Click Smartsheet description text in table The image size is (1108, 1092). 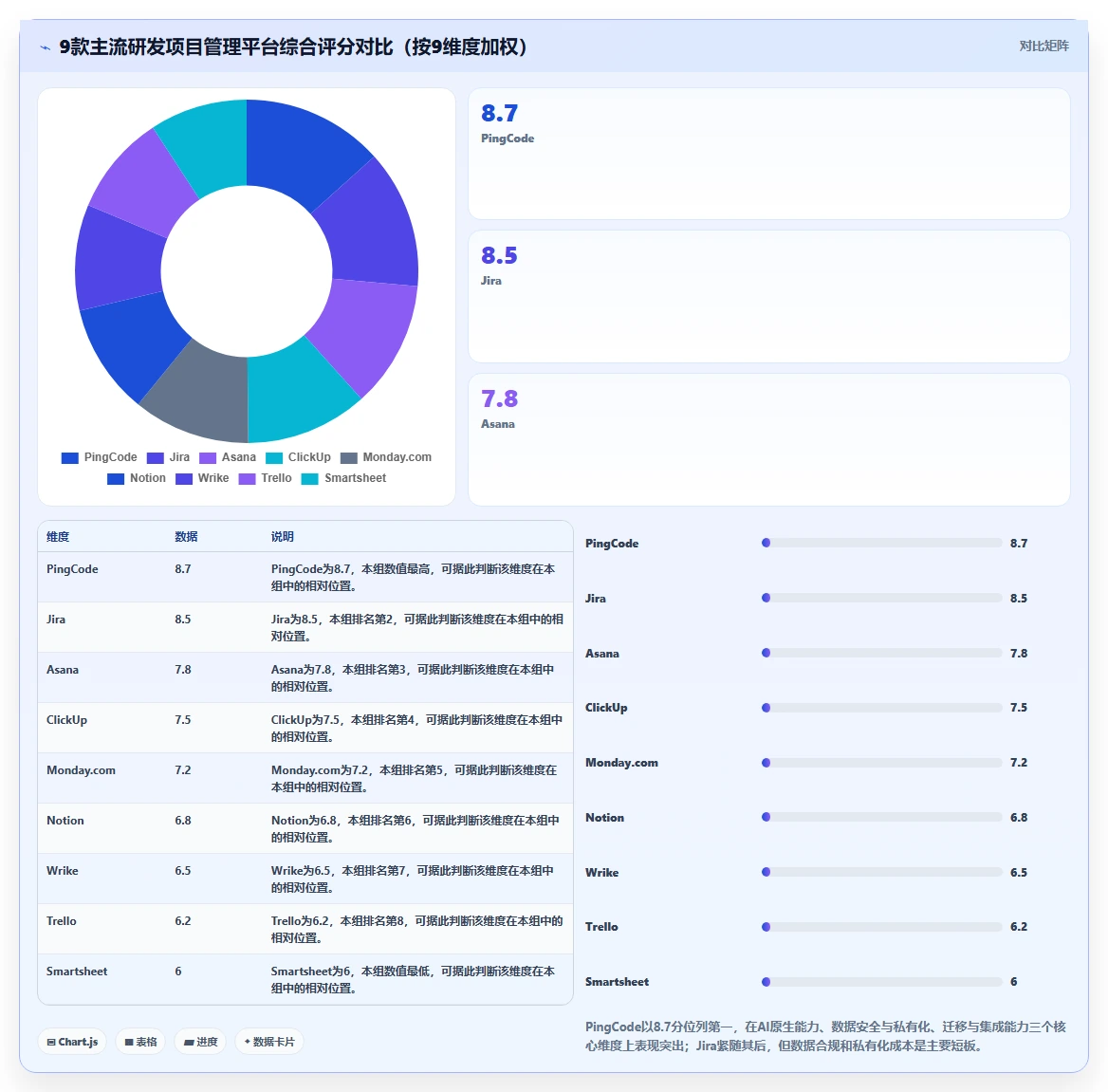tap(413, 980)
